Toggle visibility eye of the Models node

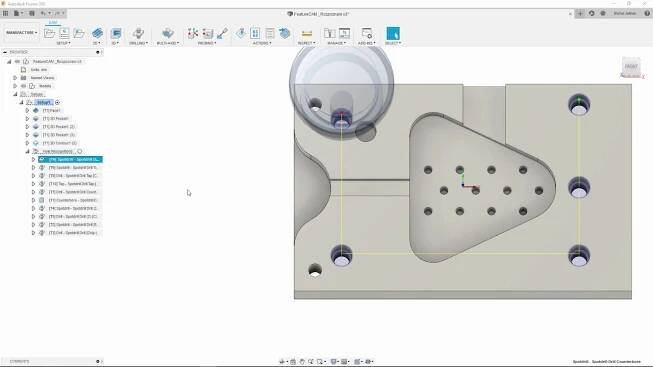pos(23,86)
